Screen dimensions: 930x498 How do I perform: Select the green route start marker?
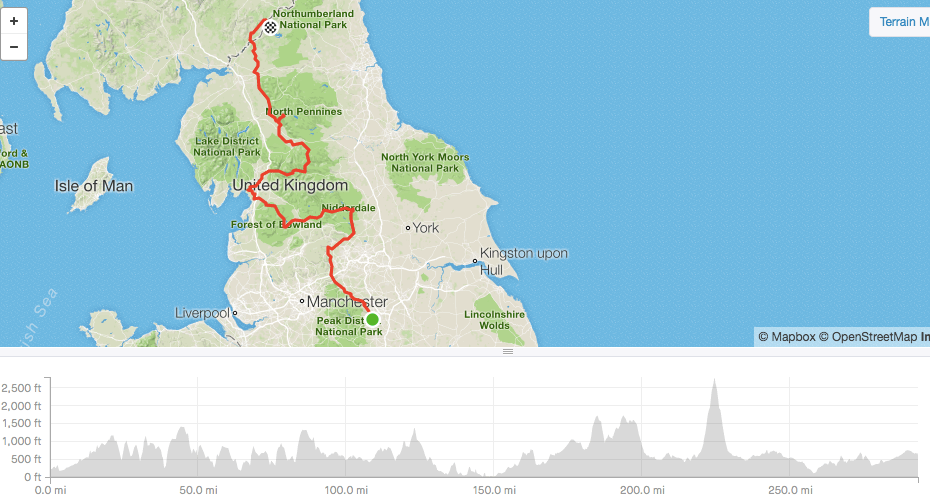(372, 320)
